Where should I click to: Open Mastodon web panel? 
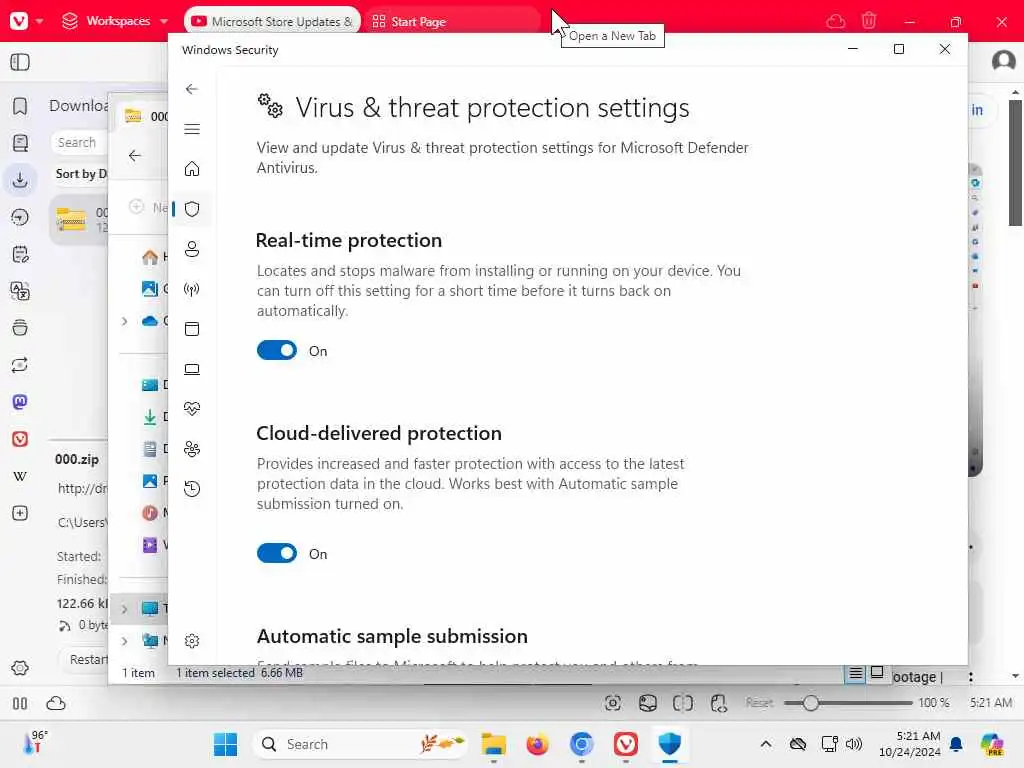20,402
